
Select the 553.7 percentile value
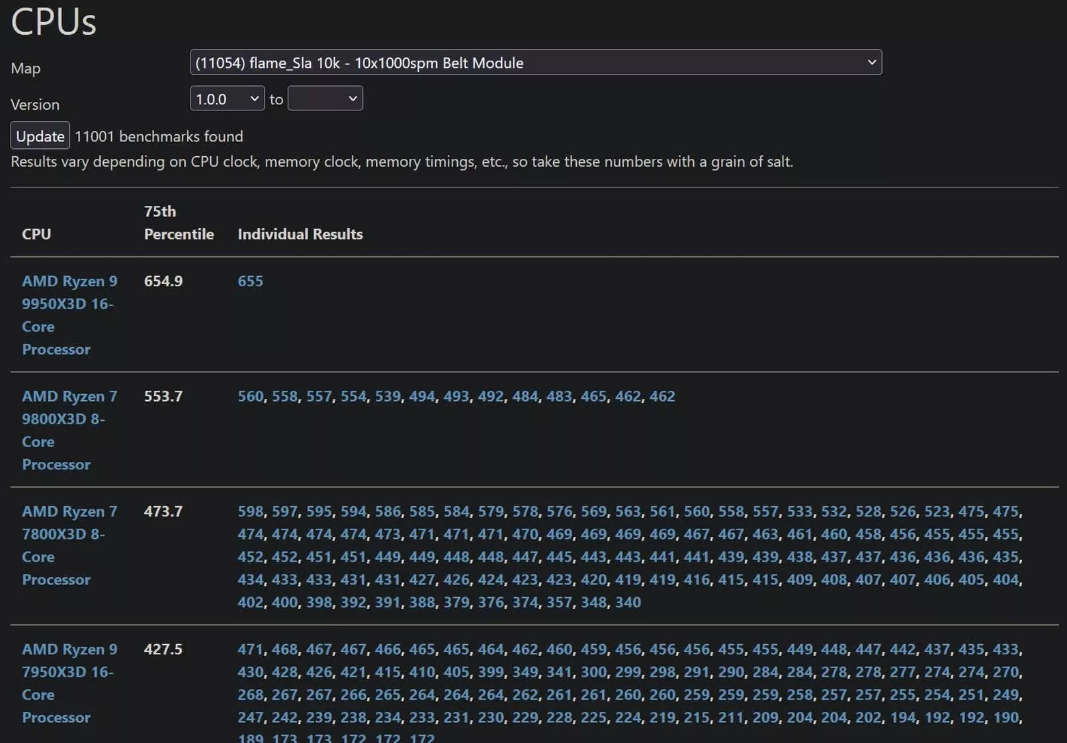pos(163,396)
